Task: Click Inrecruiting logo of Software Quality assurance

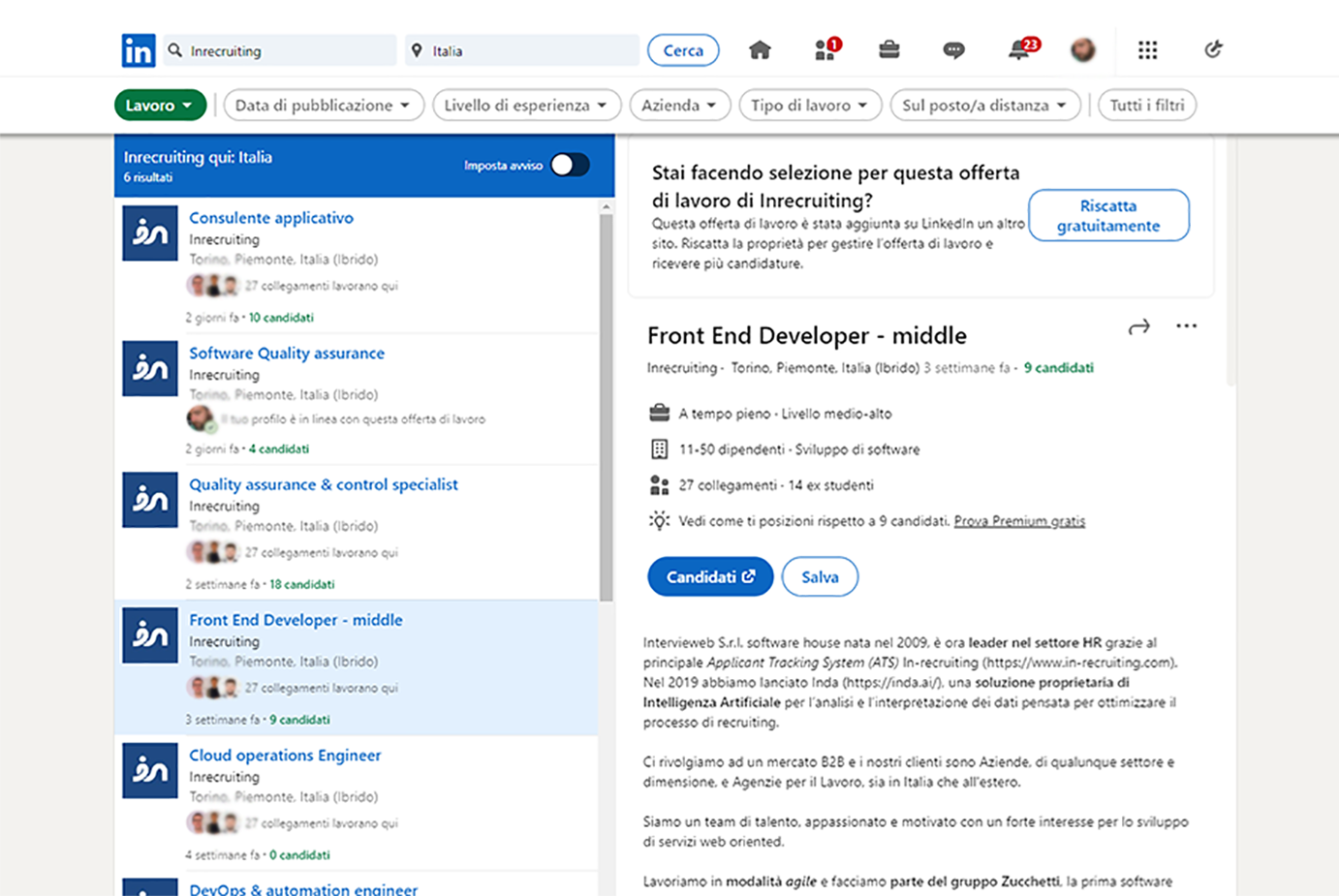Action: [150, 368]
